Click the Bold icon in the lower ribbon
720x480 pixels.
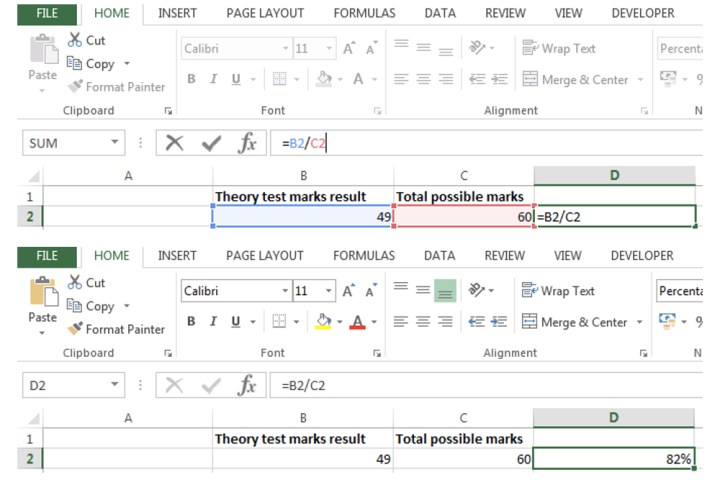click(191, 322)
